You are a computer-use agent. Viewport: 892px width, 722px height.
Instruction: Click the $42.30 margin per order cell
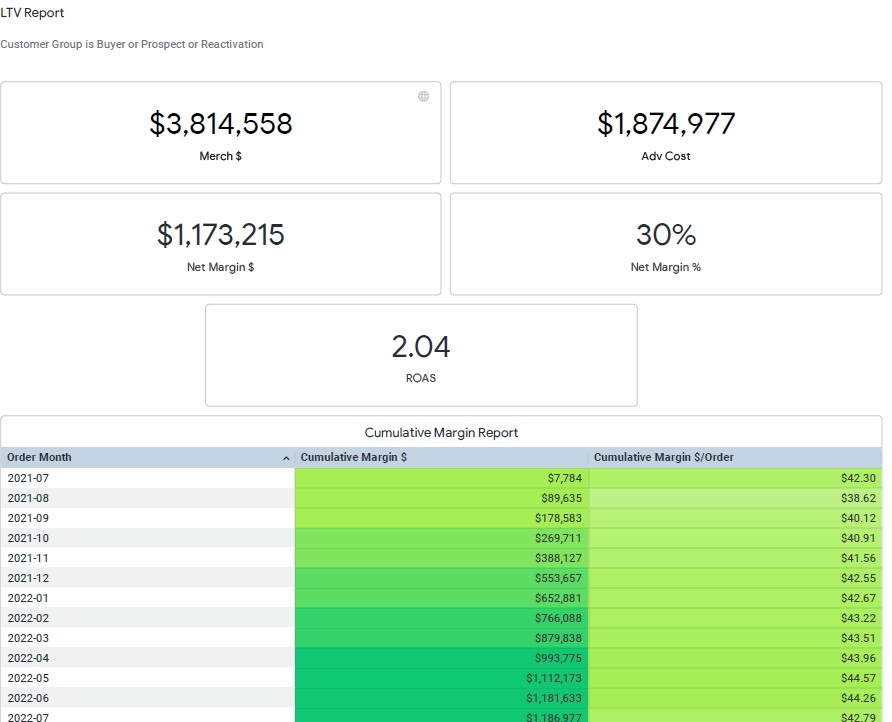(x=737, y=478)
